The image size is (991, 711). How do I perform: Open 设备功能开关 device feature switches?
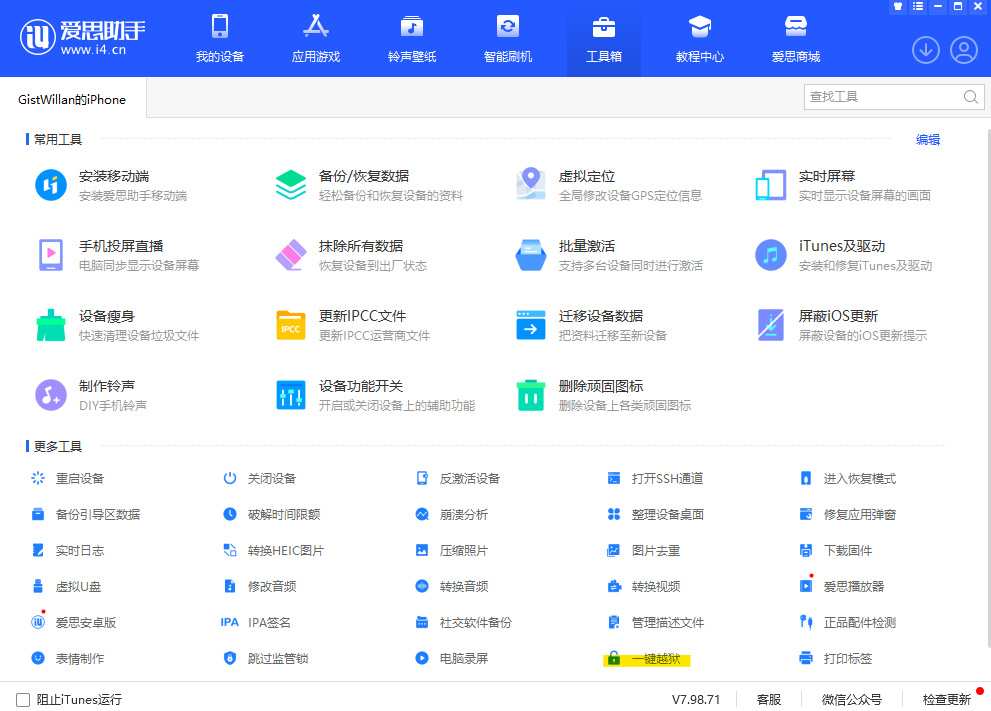click(291, 395)
